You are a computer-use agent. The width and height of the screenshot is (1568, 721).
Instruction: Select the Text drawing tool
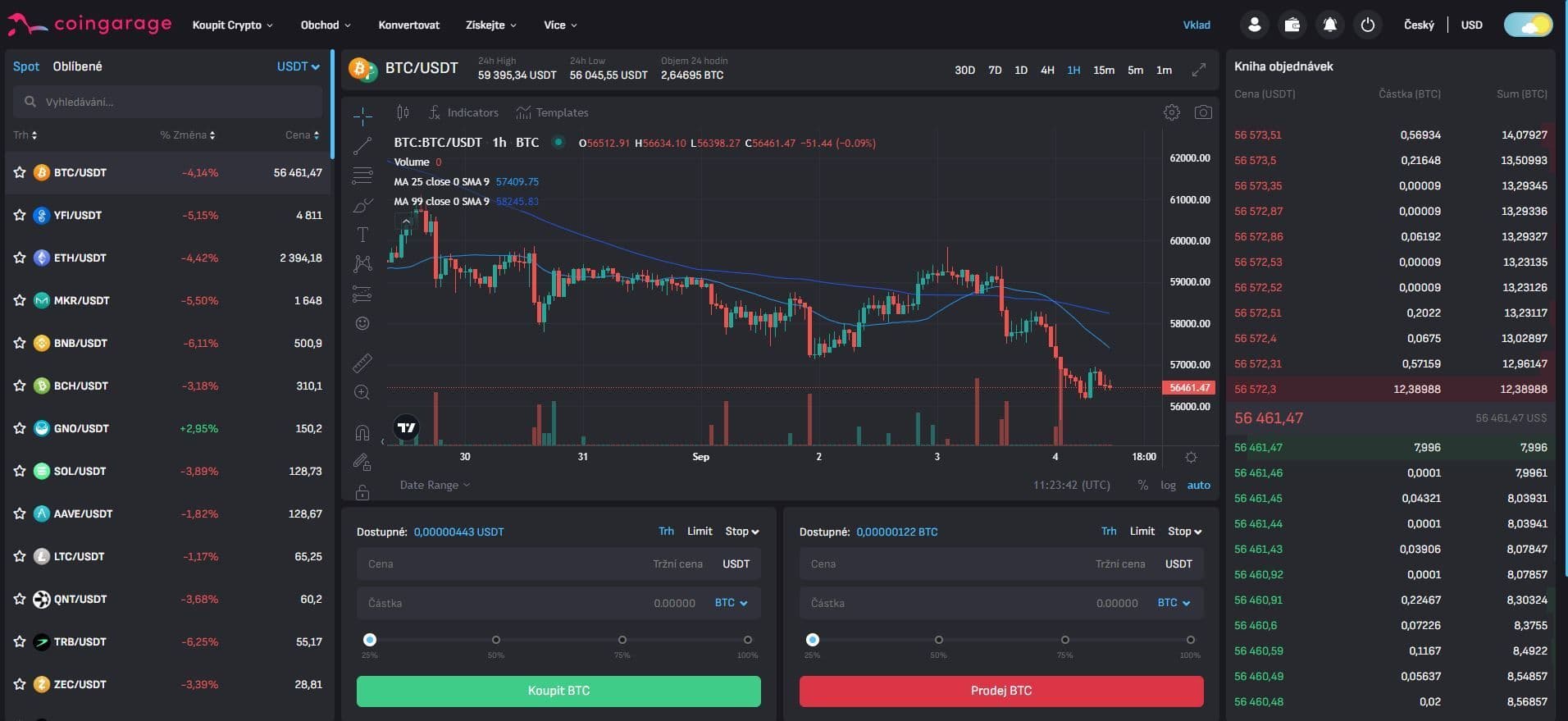362,235
